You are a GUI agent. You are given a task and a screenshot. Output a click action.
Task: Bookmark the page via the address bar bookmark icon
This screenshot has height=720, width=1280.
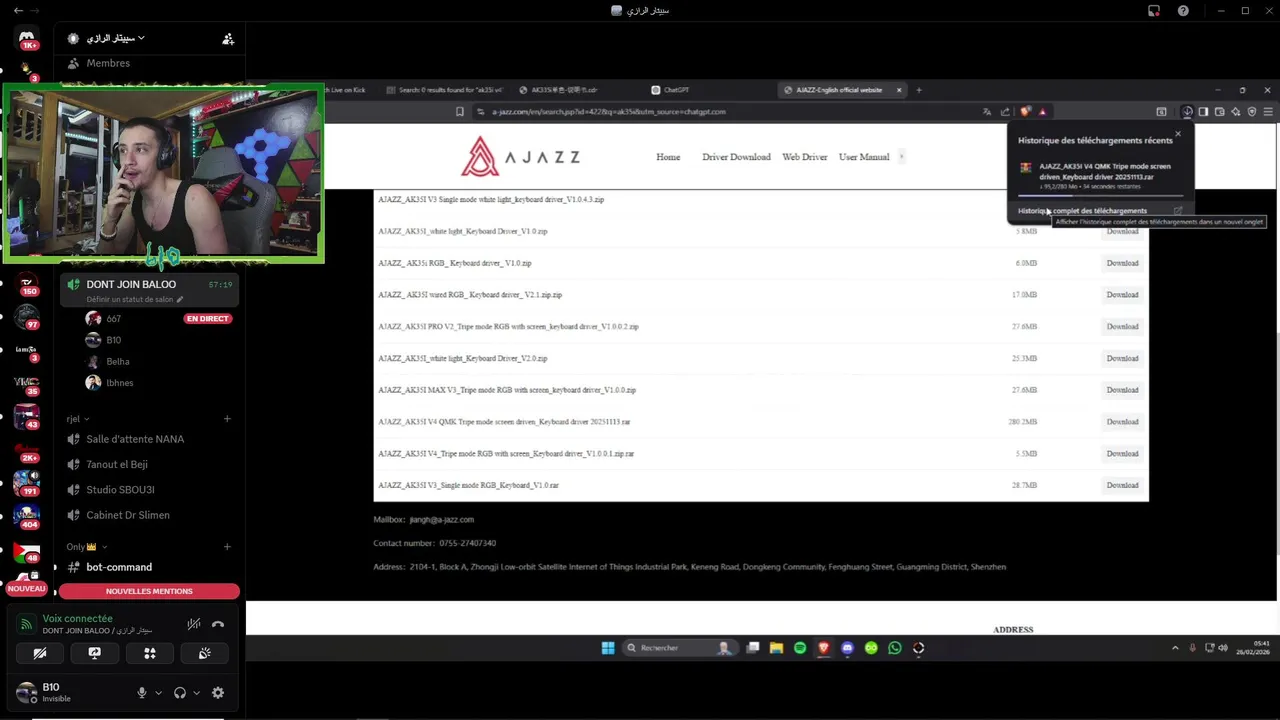click(x=460, y=112)
